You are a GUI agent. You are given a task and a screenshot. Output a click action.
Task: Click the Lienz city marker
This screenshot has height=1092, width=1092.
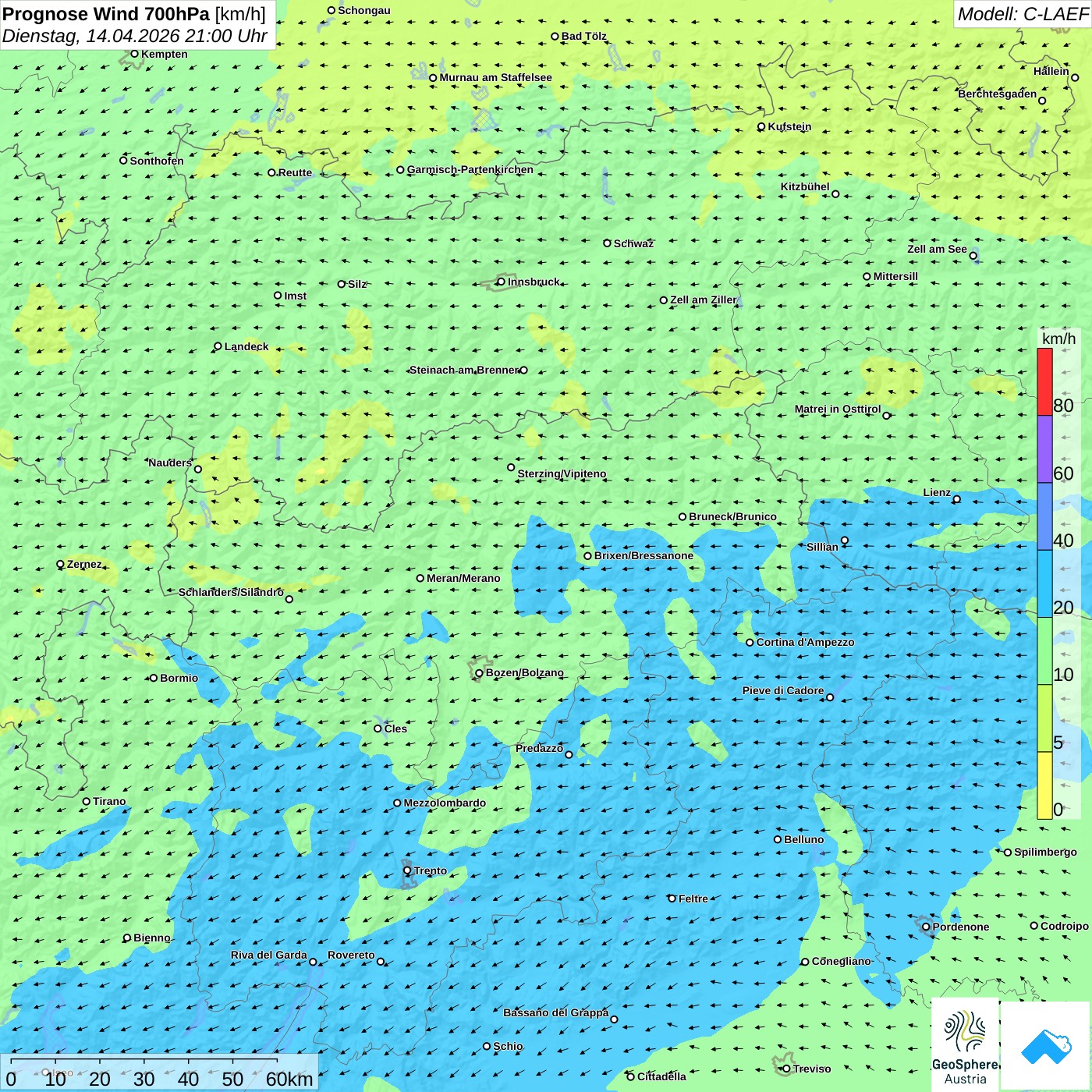pos(957,499)
